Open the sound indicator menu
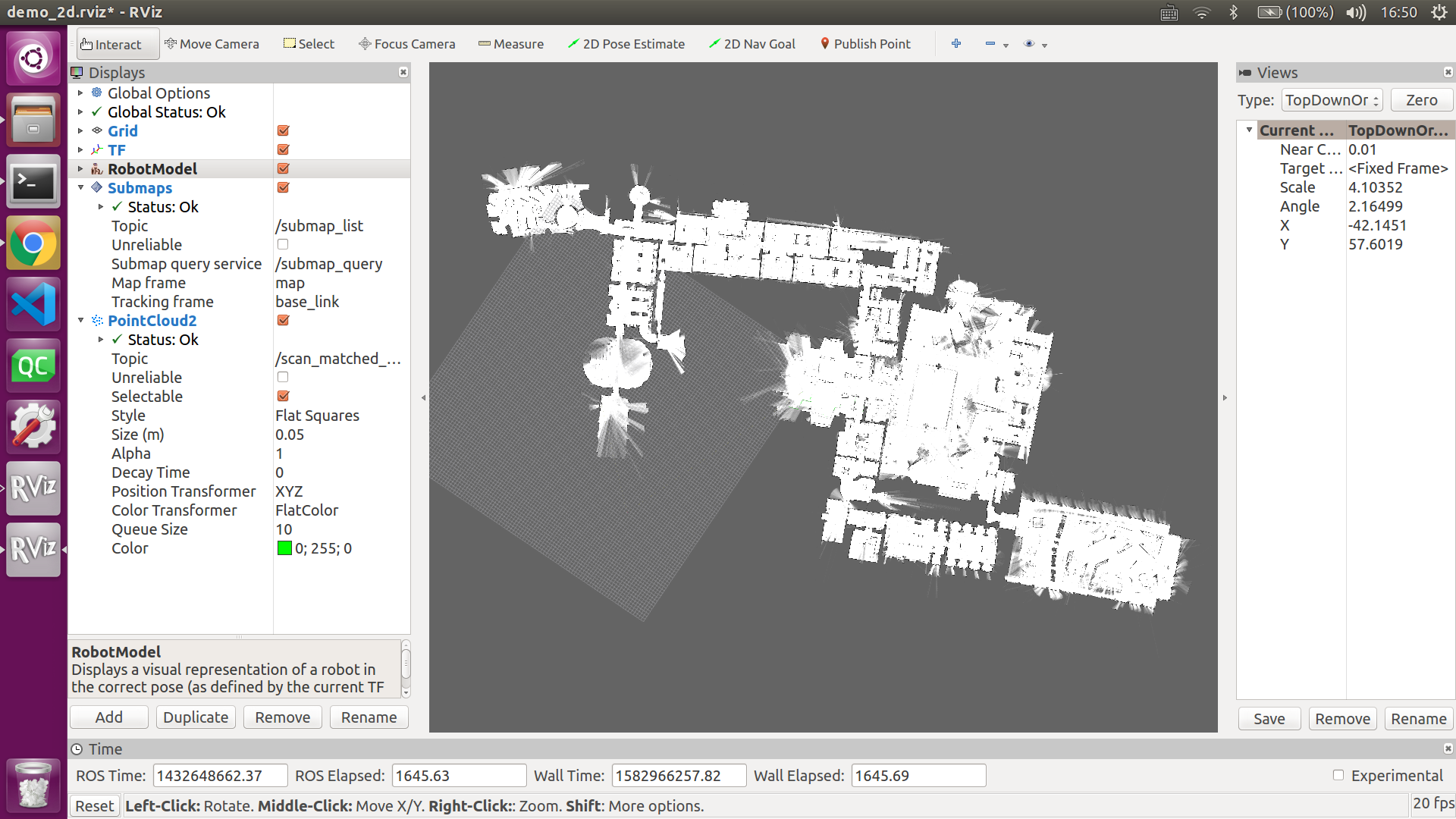Viewport: 1456px width, 819px height. pos(1355,12)
